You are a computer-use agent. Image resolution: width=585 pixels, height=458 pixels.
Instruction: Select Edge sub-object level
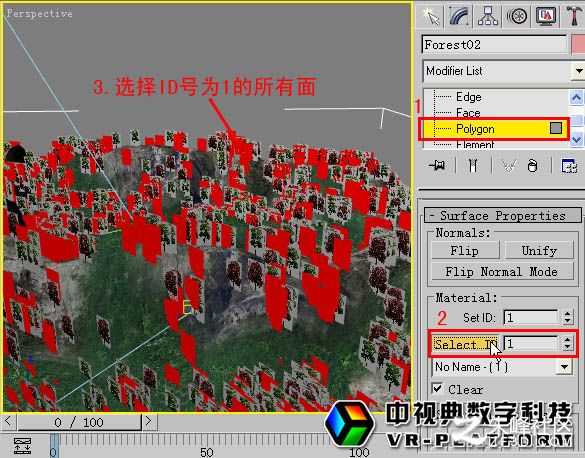point(469,97)
